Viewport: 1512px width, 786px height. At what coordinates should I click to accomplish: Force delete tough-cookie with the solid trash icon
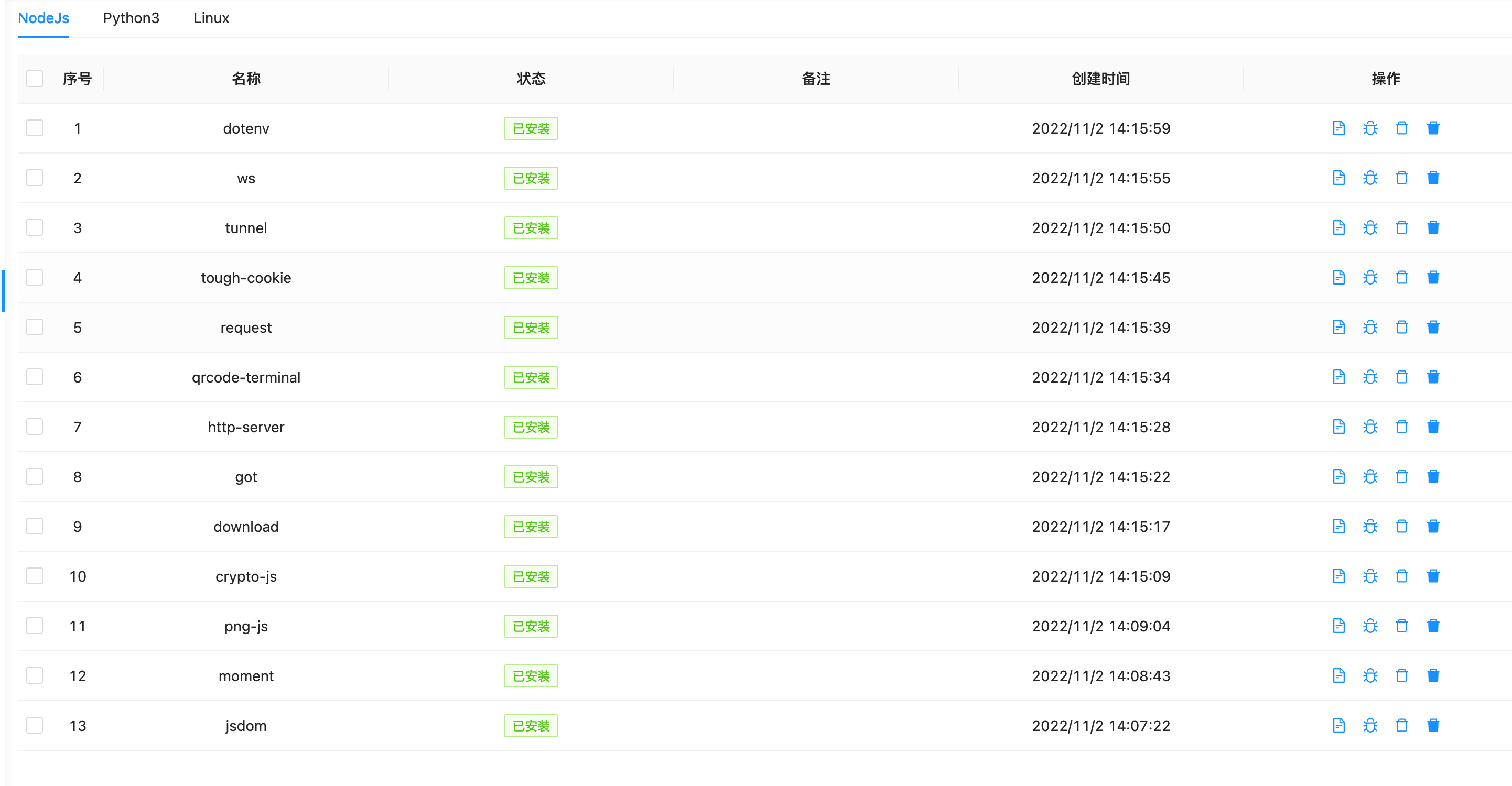pos(1433,277)
